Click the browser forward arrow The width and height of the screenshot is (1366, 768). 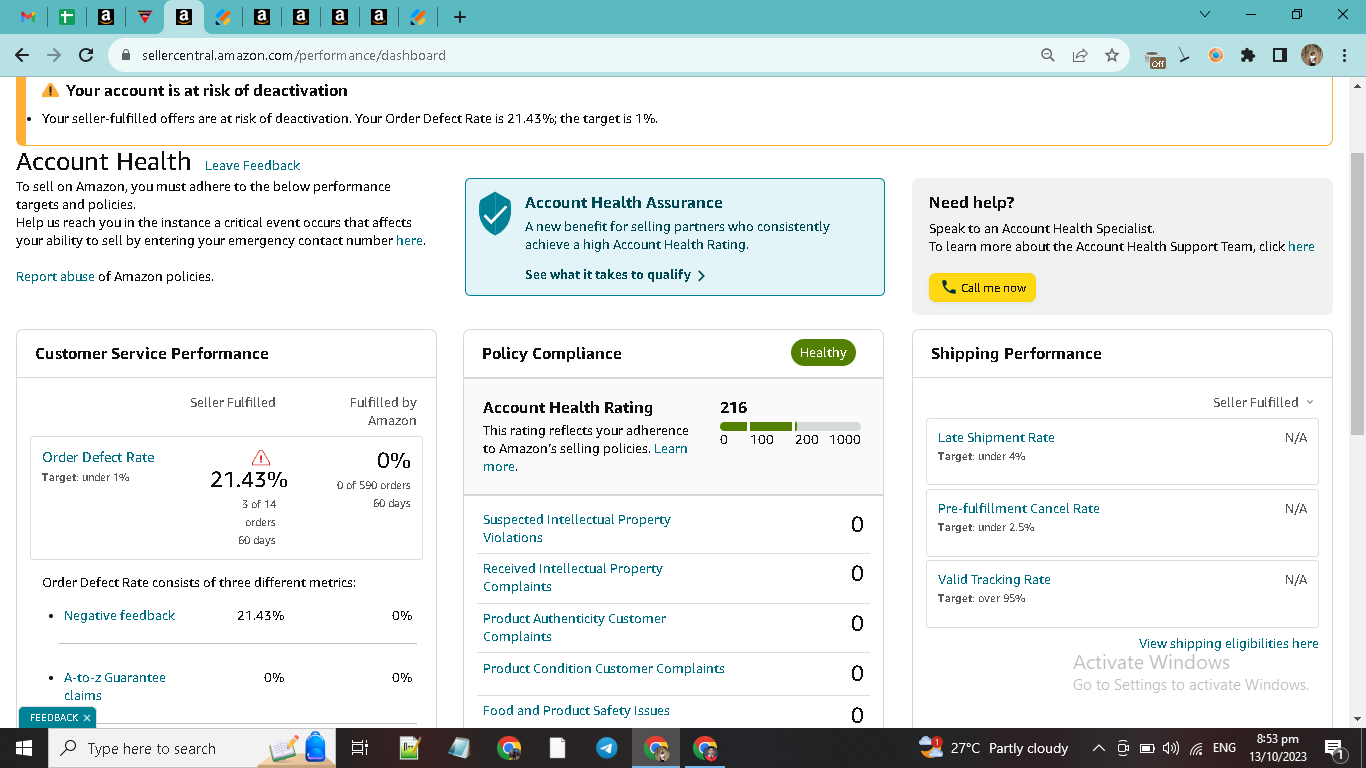pyautogui.click(x=54, y=55)
